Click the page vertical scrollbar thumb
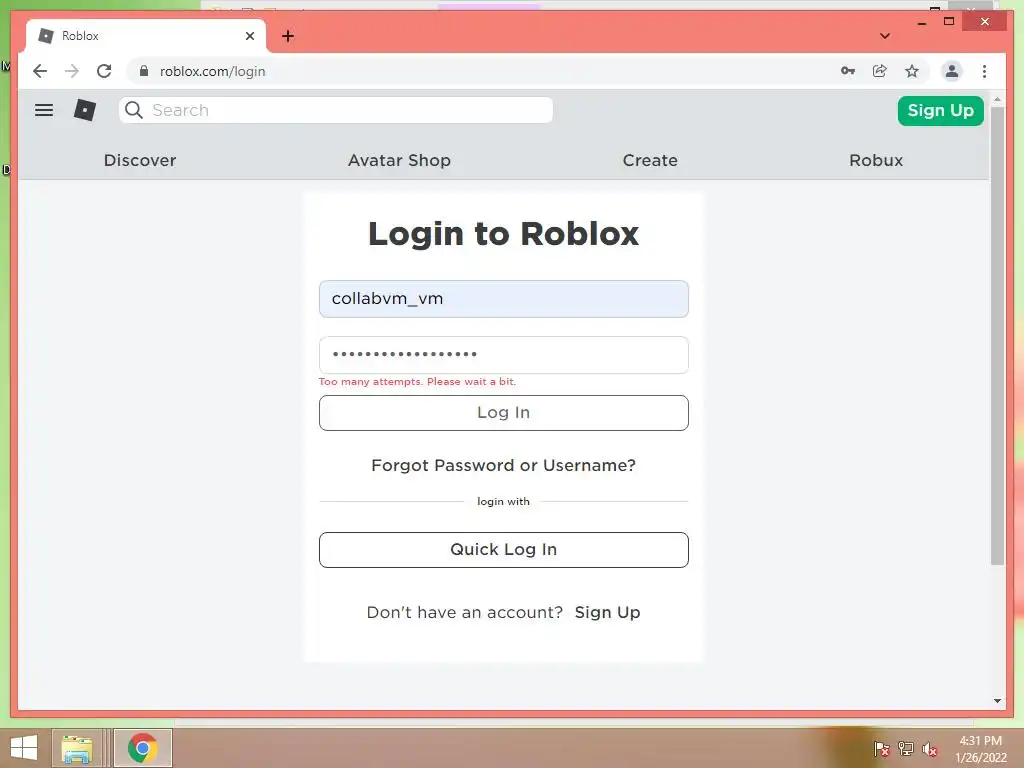Screen dimensions: 1024x768 tap(997, 335)
